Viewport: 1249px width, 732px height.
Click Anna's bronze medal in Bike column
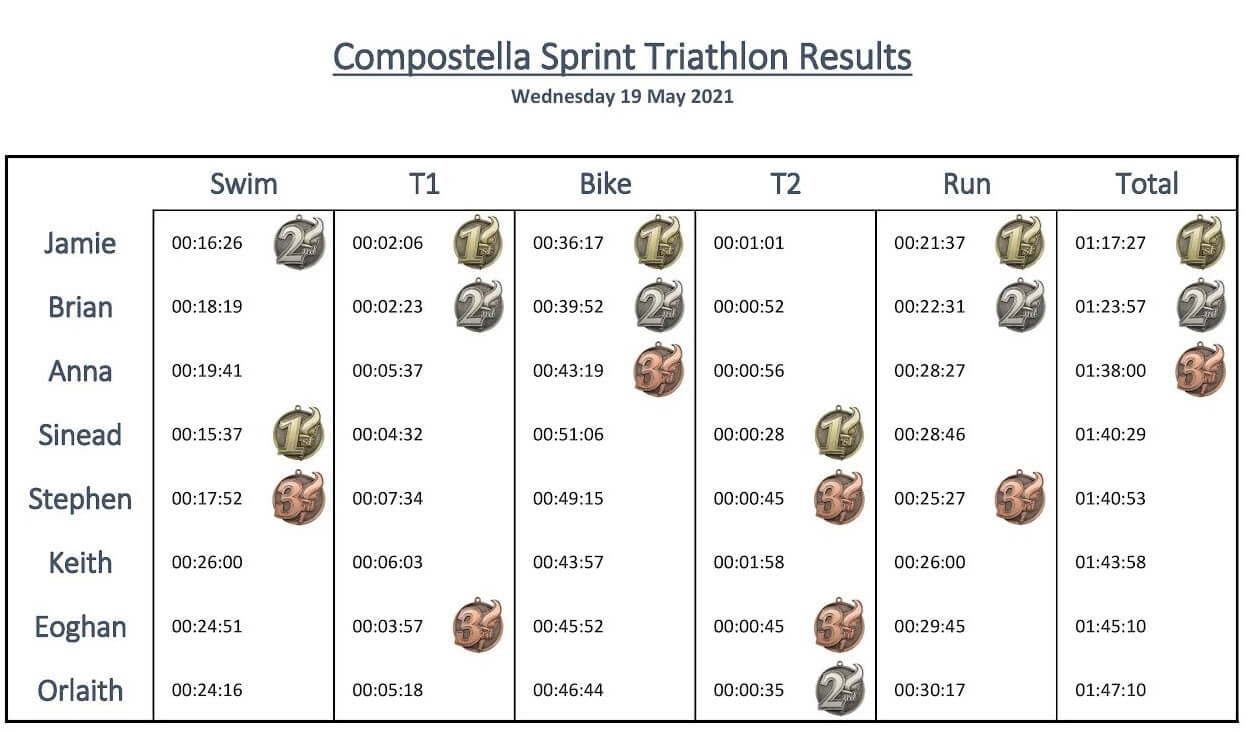(x=660, y=370)
